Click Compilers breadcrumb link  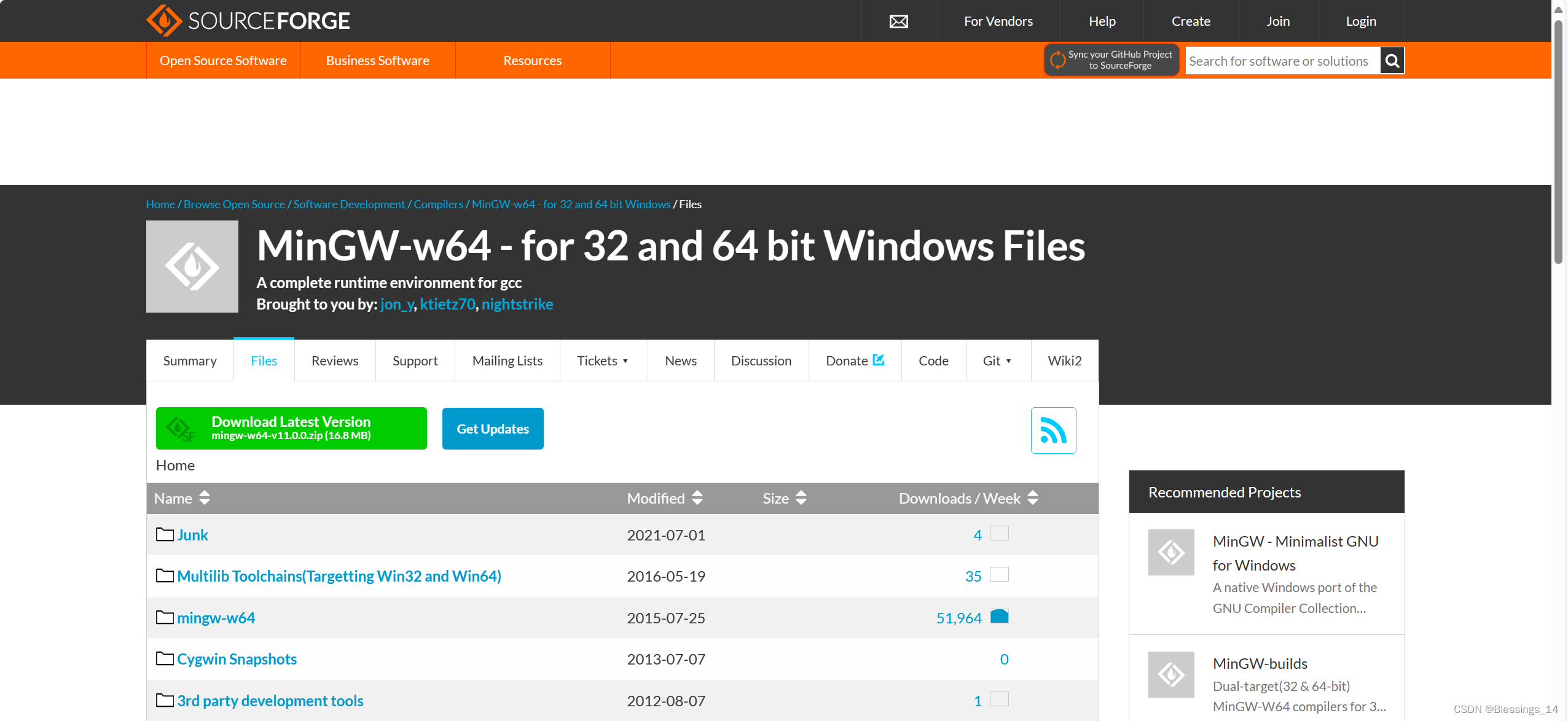point(438,204)
